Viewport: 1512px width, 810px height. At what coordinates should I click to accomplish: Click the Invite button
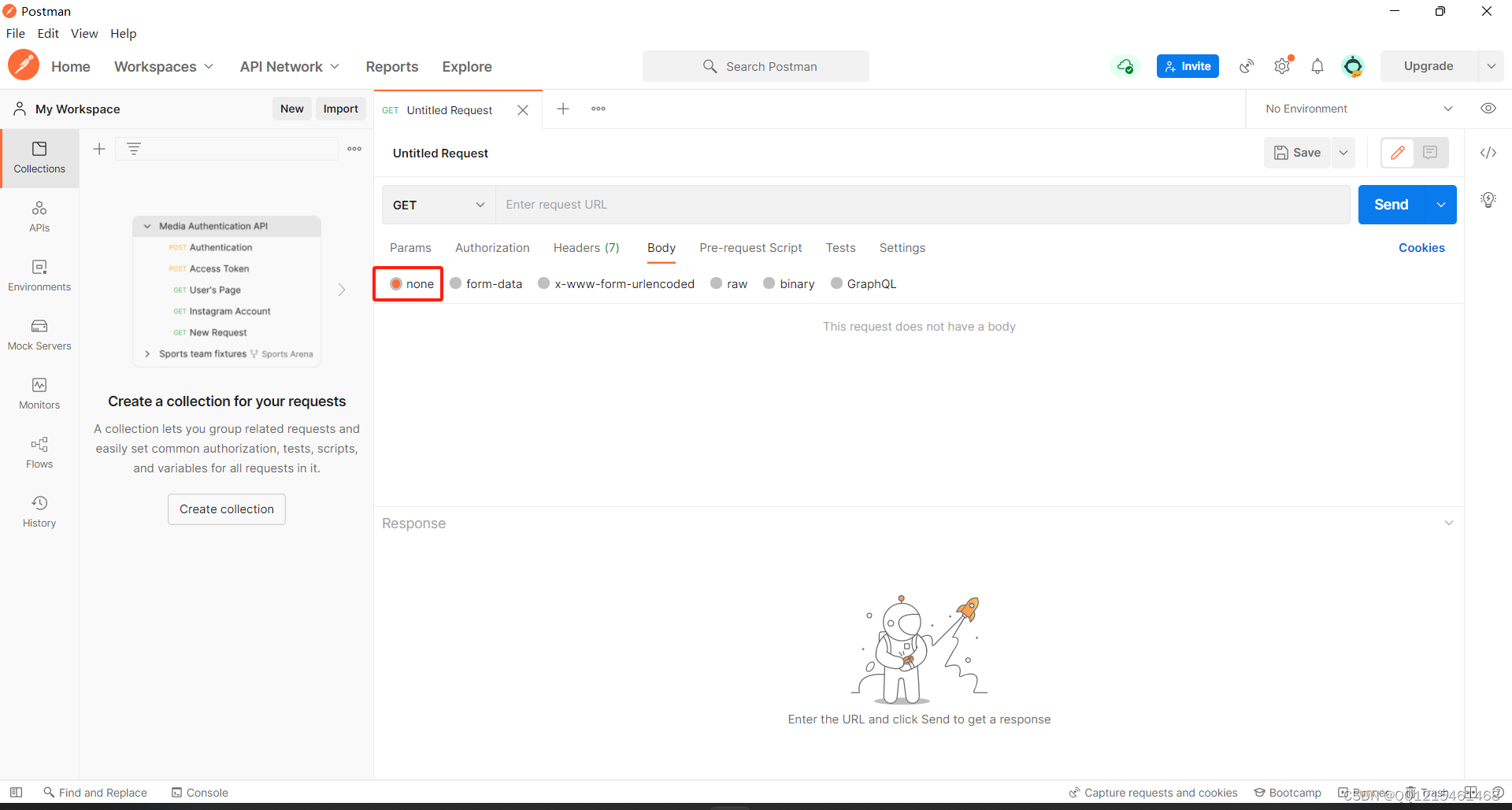[x=1188, y=66]
